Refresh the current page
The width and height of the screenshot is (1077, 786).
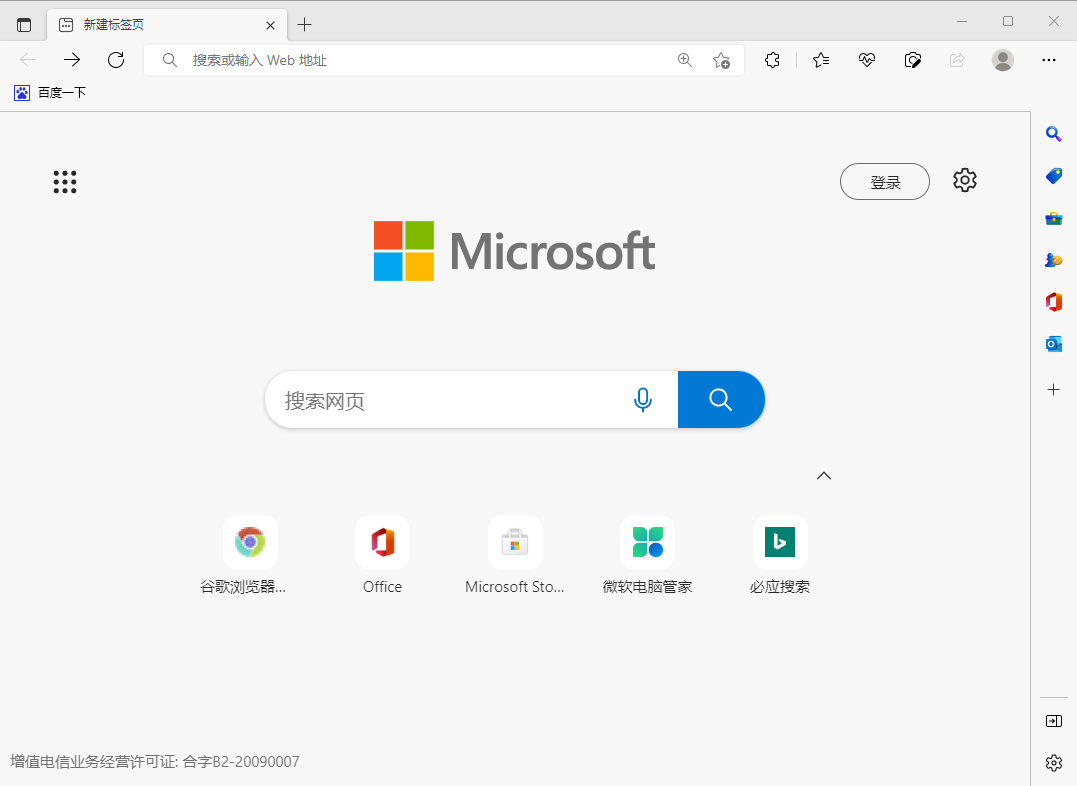(x=116, y=60)
